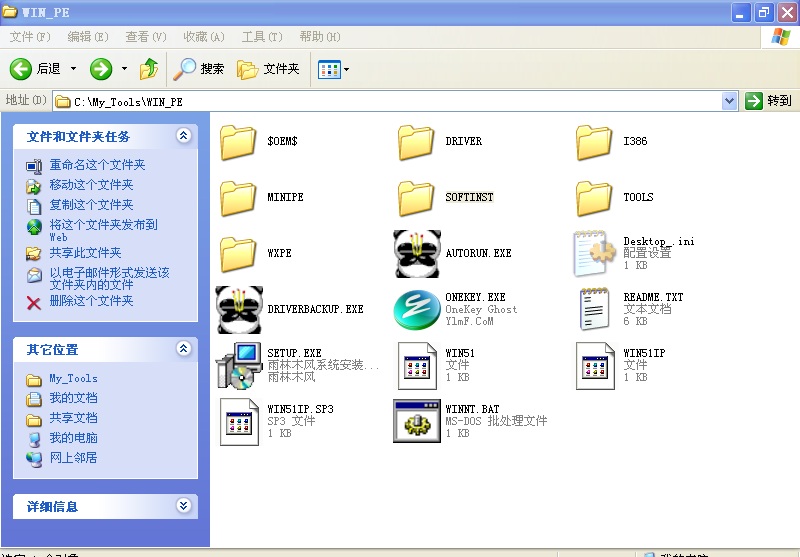Select the TOOLS folder icon

point(594,198)
